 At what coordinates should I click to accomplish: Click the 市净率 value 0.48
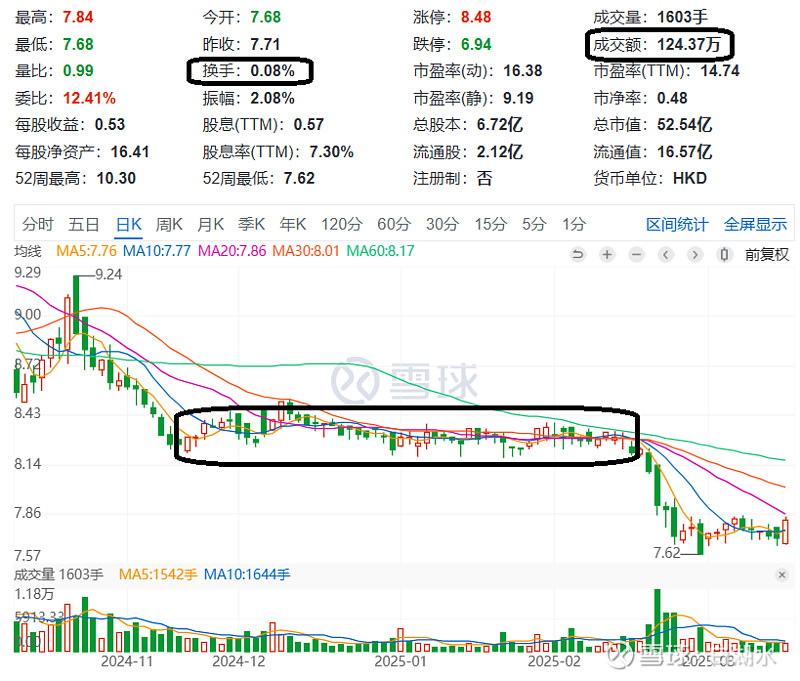[x=672, y=98]
